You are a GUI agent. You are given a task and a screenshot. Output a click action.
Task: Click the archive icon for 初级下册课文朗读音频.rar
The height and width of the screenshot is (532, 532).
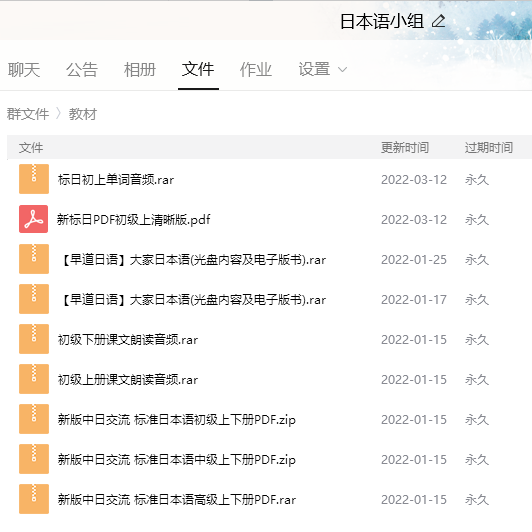coord(34,339)
